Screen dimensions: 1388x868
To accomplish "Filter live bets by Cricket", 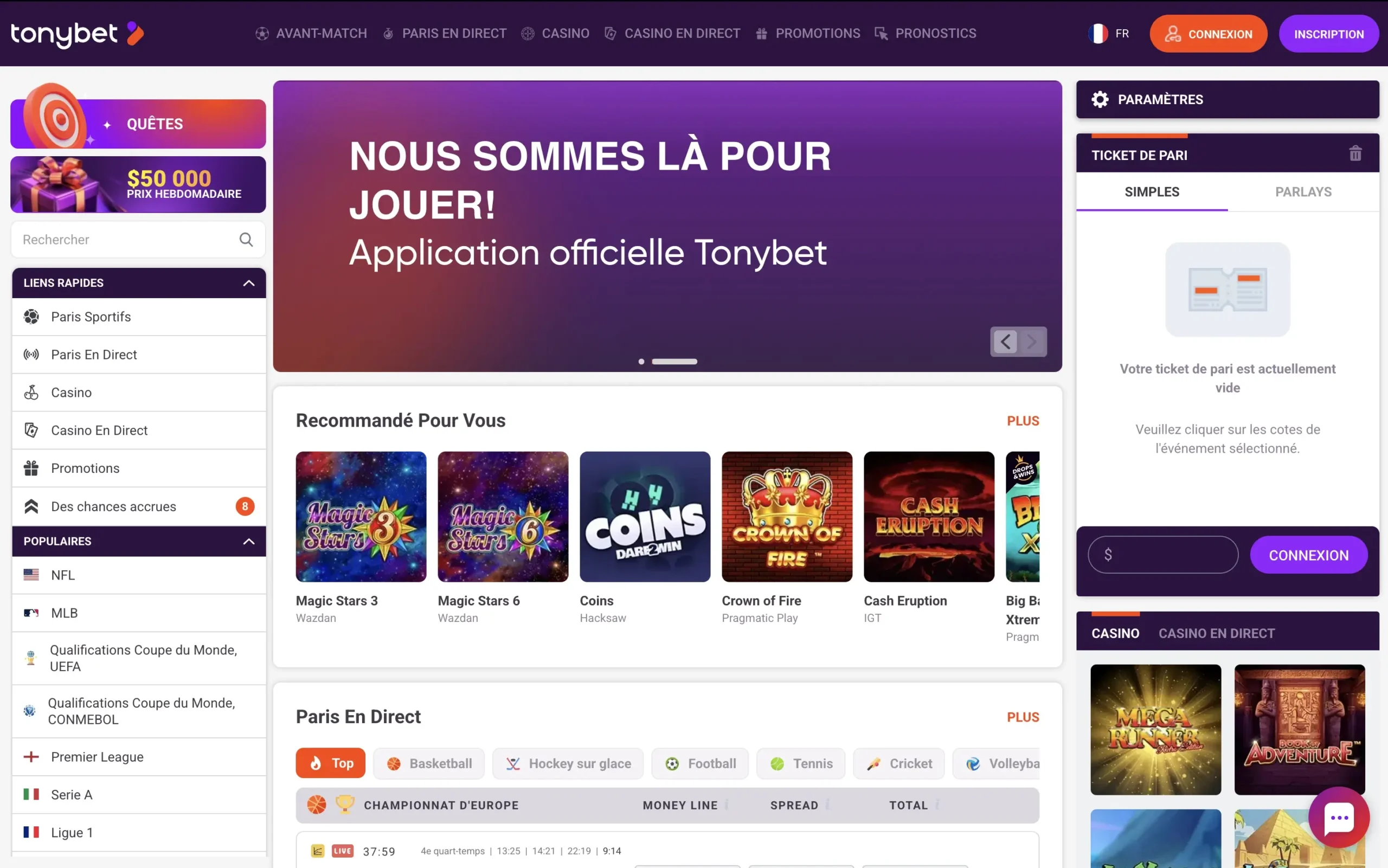I will [898, 763].
